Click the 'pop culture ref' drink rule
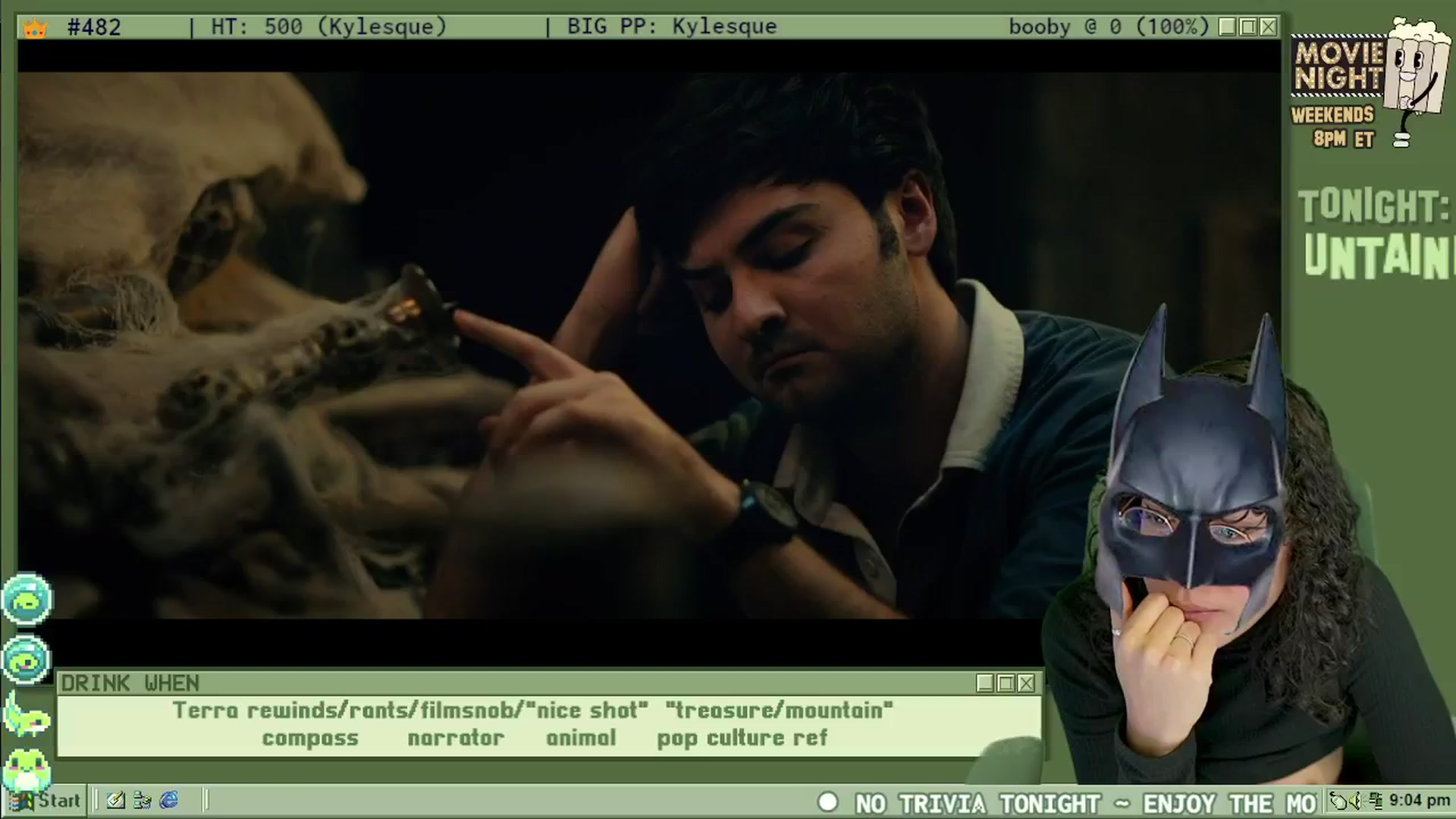The height and width of the screenshot is (819, 1456). click(x=742, y=738)
